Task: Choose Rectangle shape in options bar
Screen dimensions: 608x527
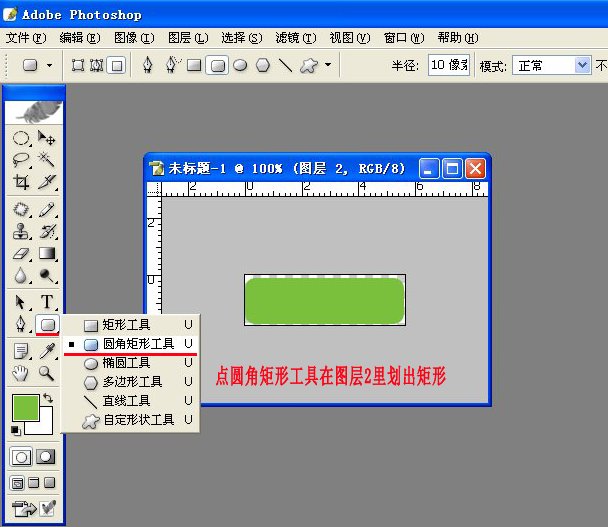Action: tap(194, 65)
